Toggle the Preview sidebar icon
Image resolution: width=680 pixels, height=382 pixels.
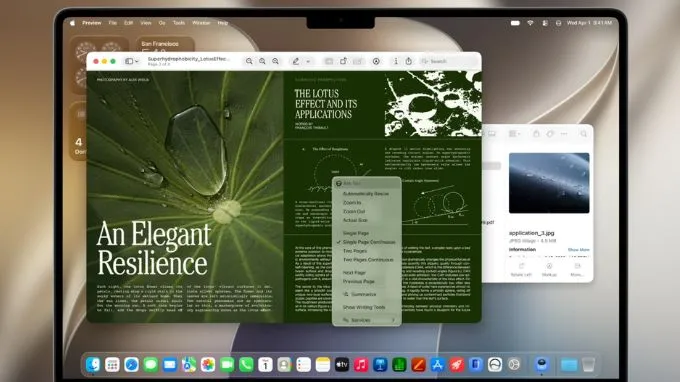pos(129,62)
